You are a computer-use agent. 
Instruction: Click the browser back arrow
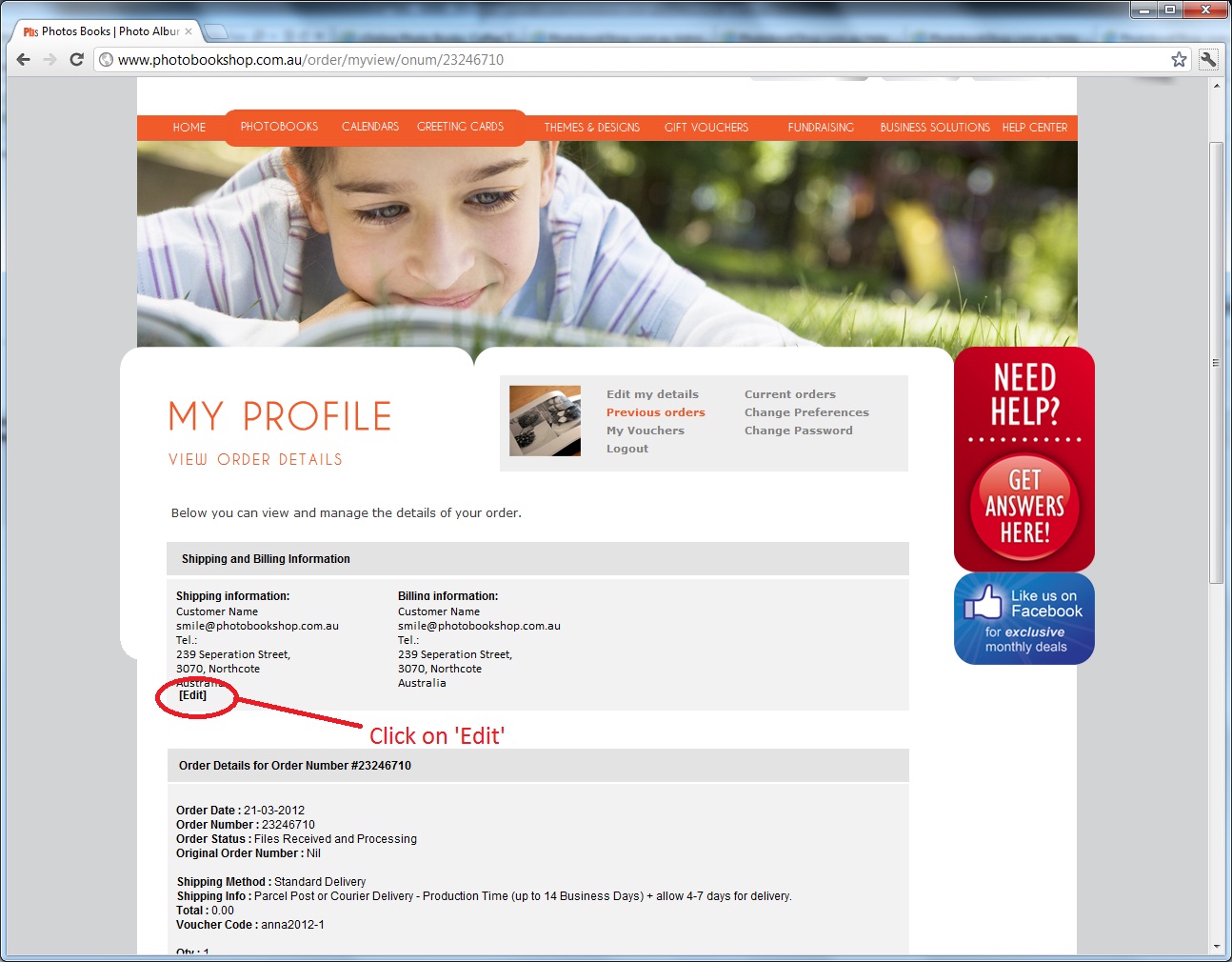click(24, 59)
